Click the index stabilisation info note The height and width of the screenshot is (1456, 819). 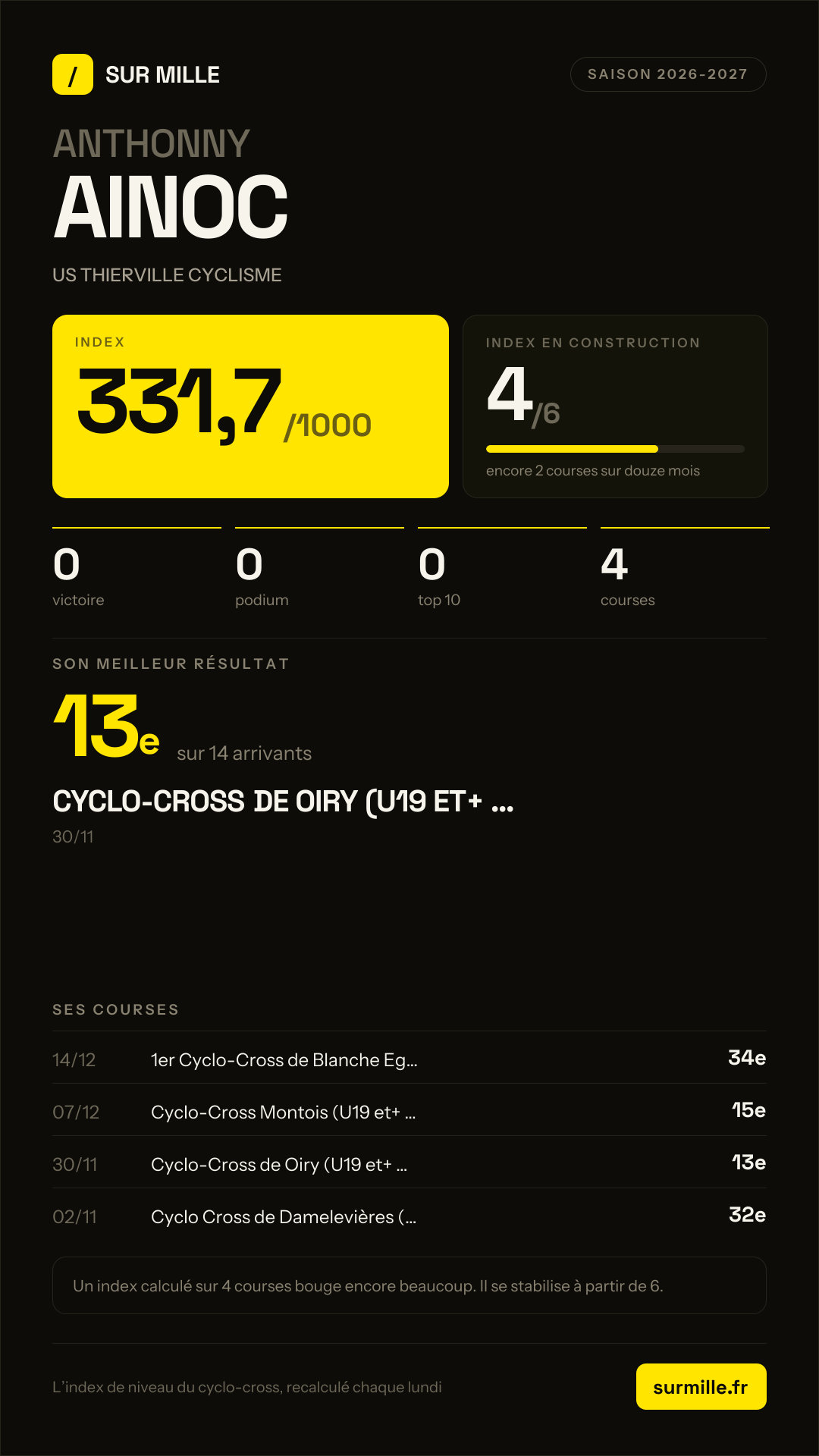point(409,1285)
